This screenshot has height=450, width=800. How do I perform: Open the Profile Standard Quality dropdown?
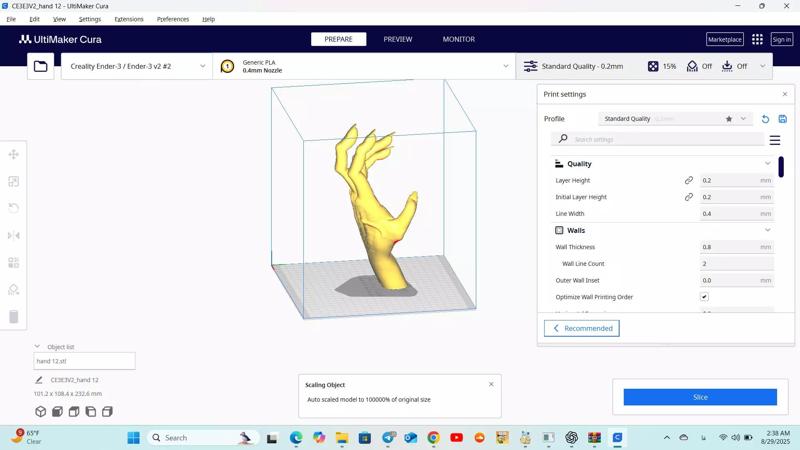pos(674,119)
